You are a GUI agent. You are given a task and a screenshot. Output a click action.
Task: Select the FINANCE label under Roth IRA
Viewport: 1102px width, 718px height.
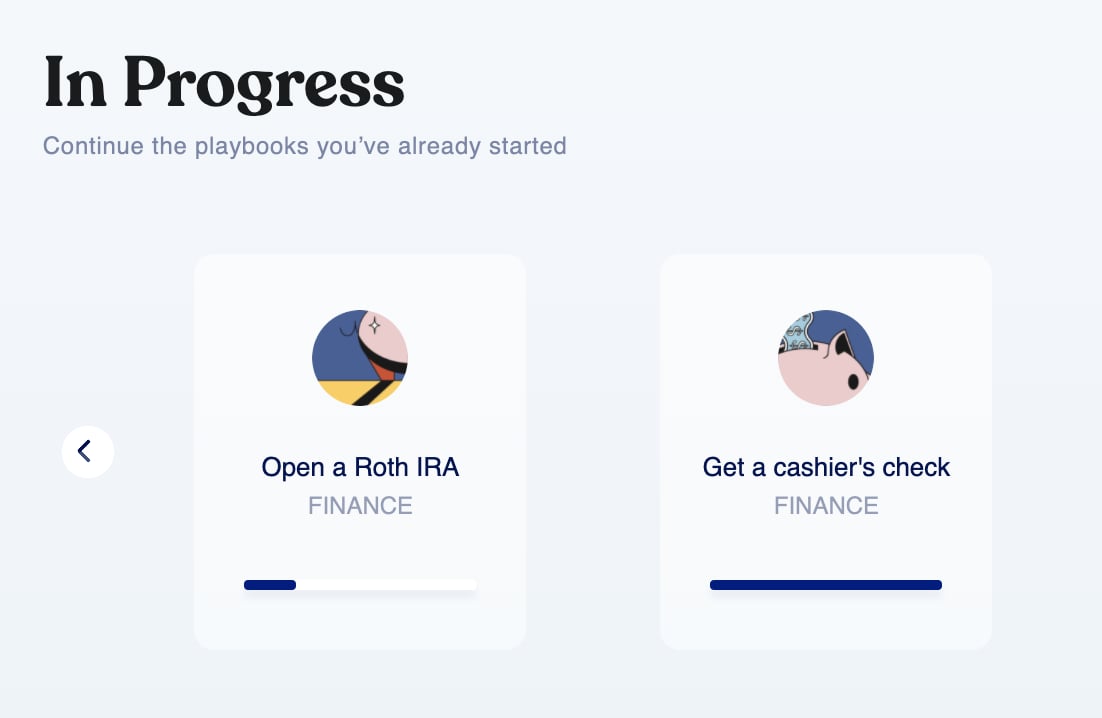point(360,506)
